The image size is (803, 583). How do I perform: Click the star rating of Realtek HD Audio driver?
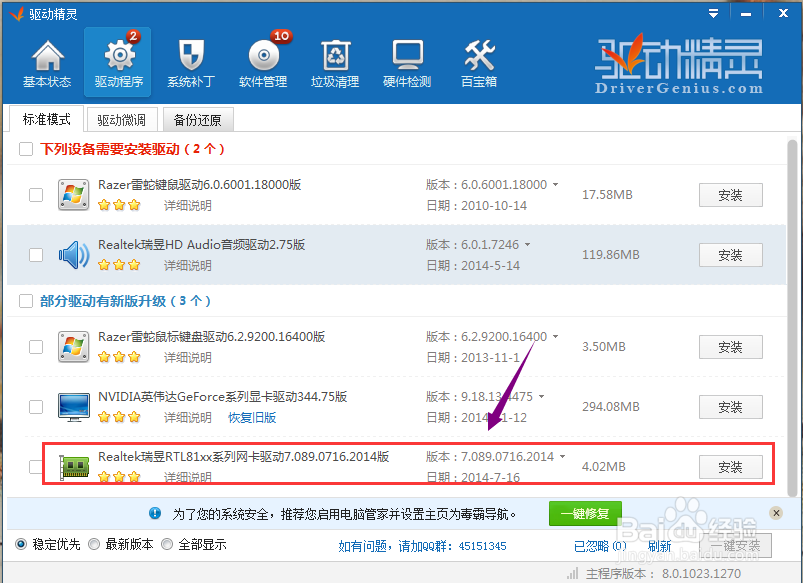pos(119,265)
